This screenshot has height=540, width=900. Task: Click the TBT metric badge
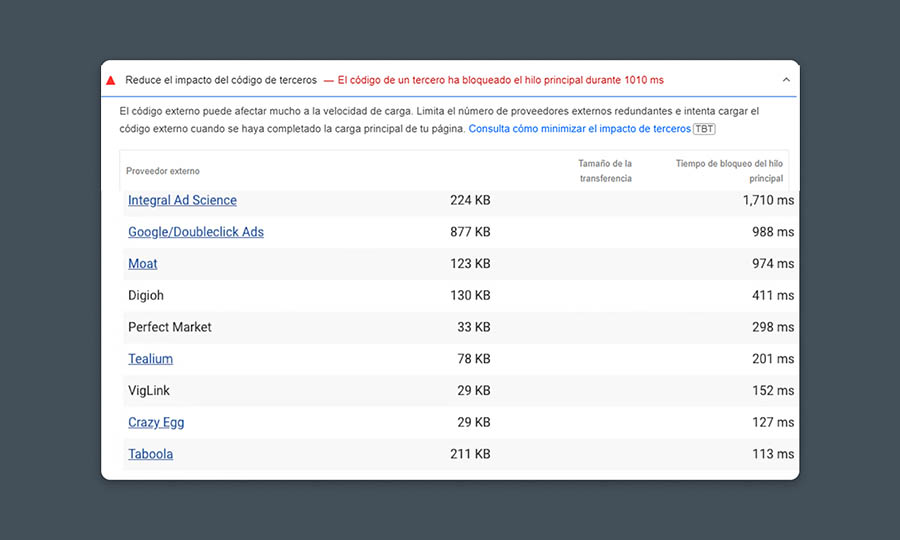tap(705, 129)
